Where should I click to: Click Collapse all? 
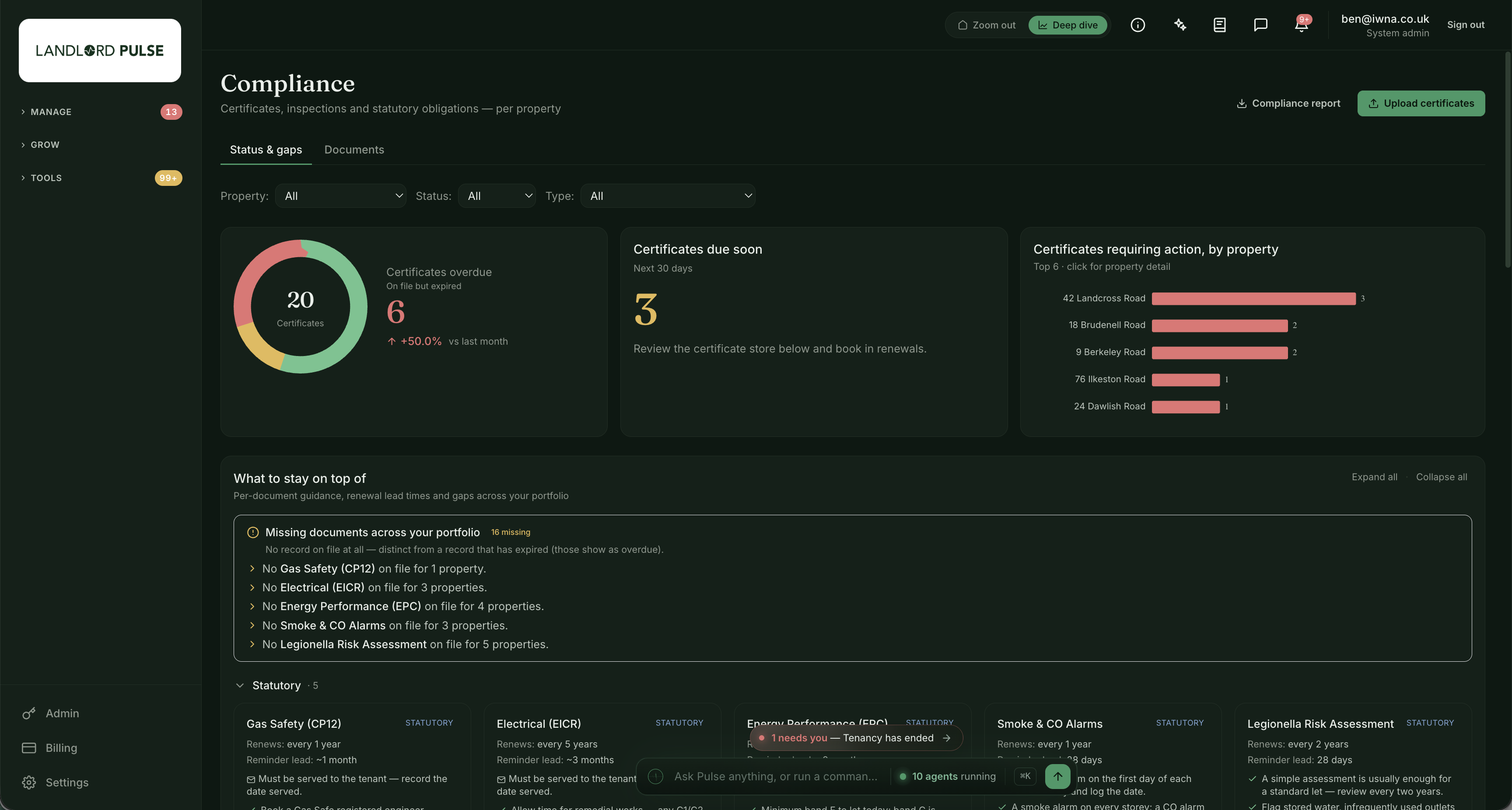tap(1441, 477)
